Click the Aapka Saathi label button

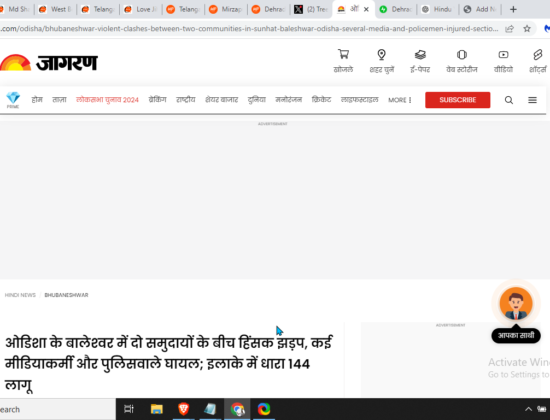(516, 335)
